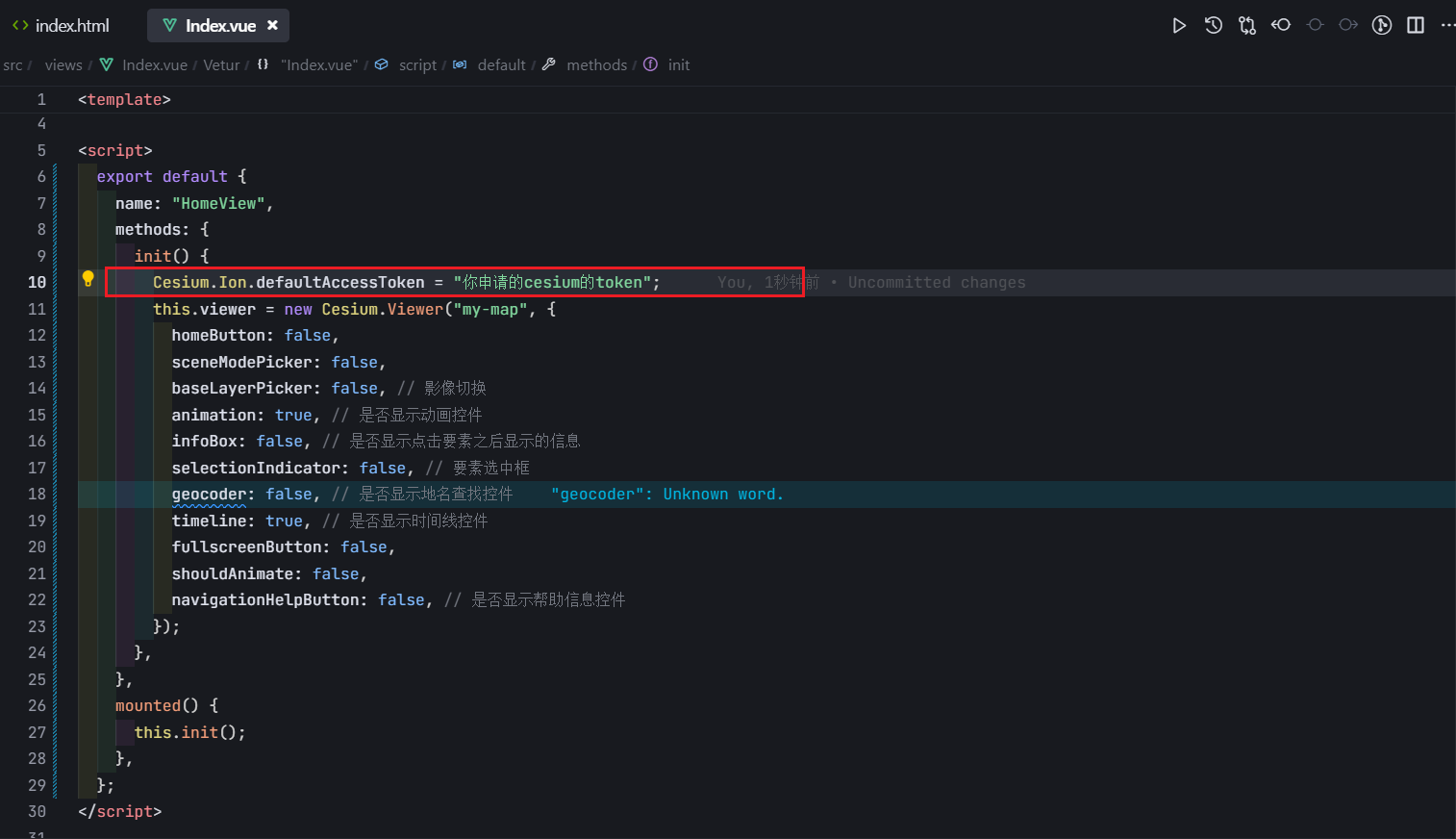Open the More Actions ellipsis menu
The height and width of the screenshot is (839, 1456).
[x=1447, y=25]
